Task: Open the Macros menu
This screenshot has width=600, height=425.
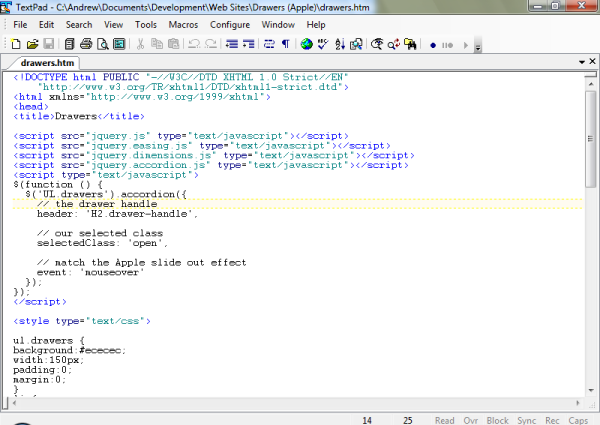Action: coord(183,25)
